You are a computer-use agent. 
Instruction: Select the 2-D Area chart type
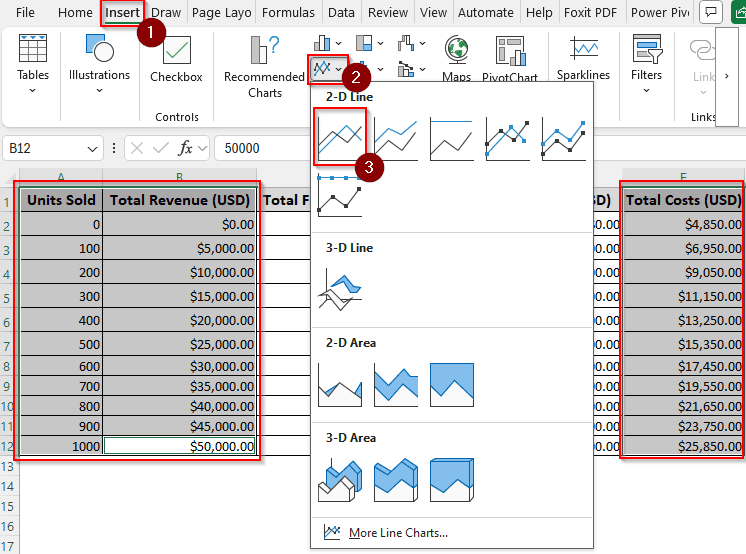340,385
